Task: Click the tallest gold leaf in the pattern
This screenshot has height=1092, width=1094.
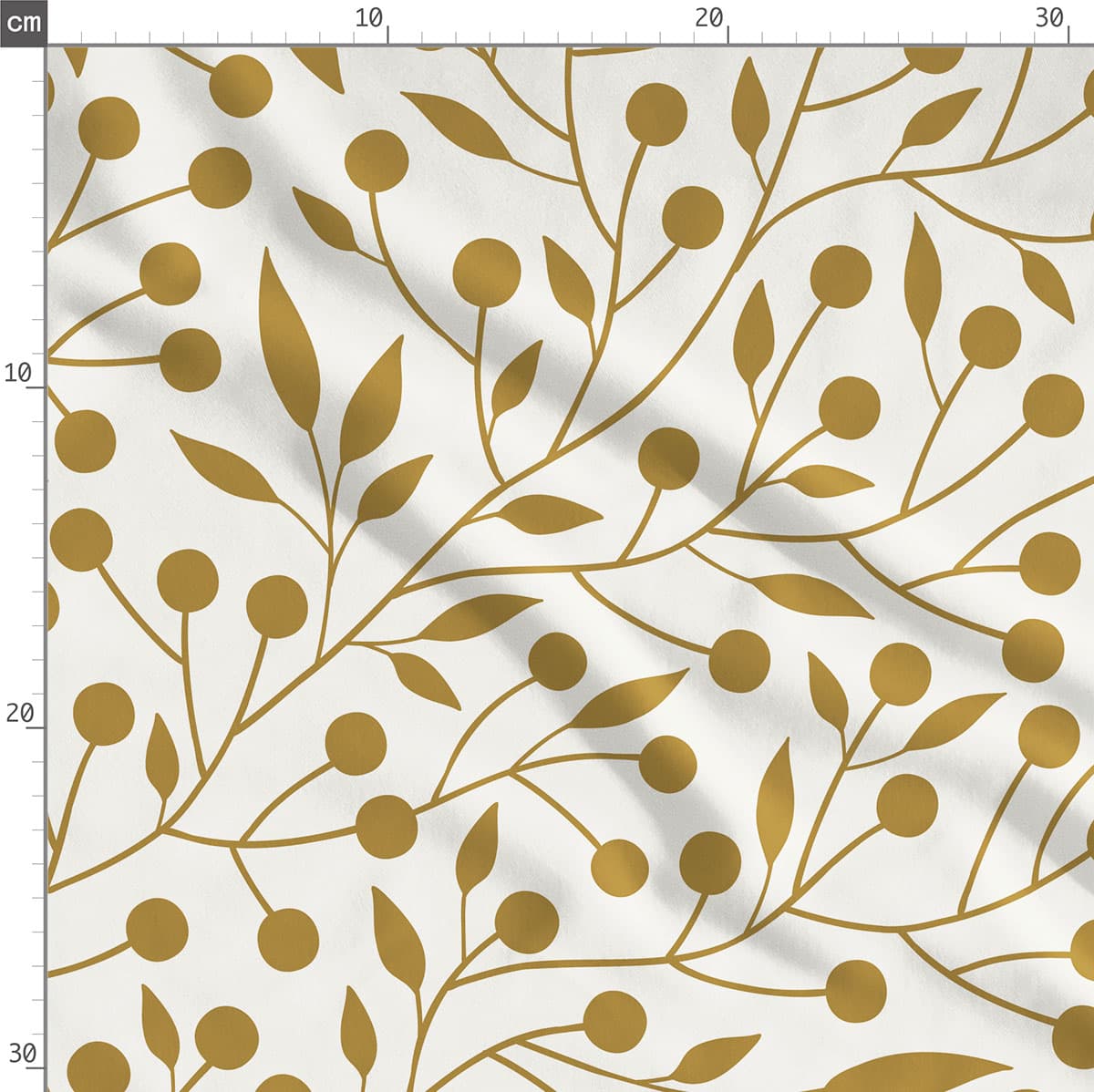Action: point(286,339)
